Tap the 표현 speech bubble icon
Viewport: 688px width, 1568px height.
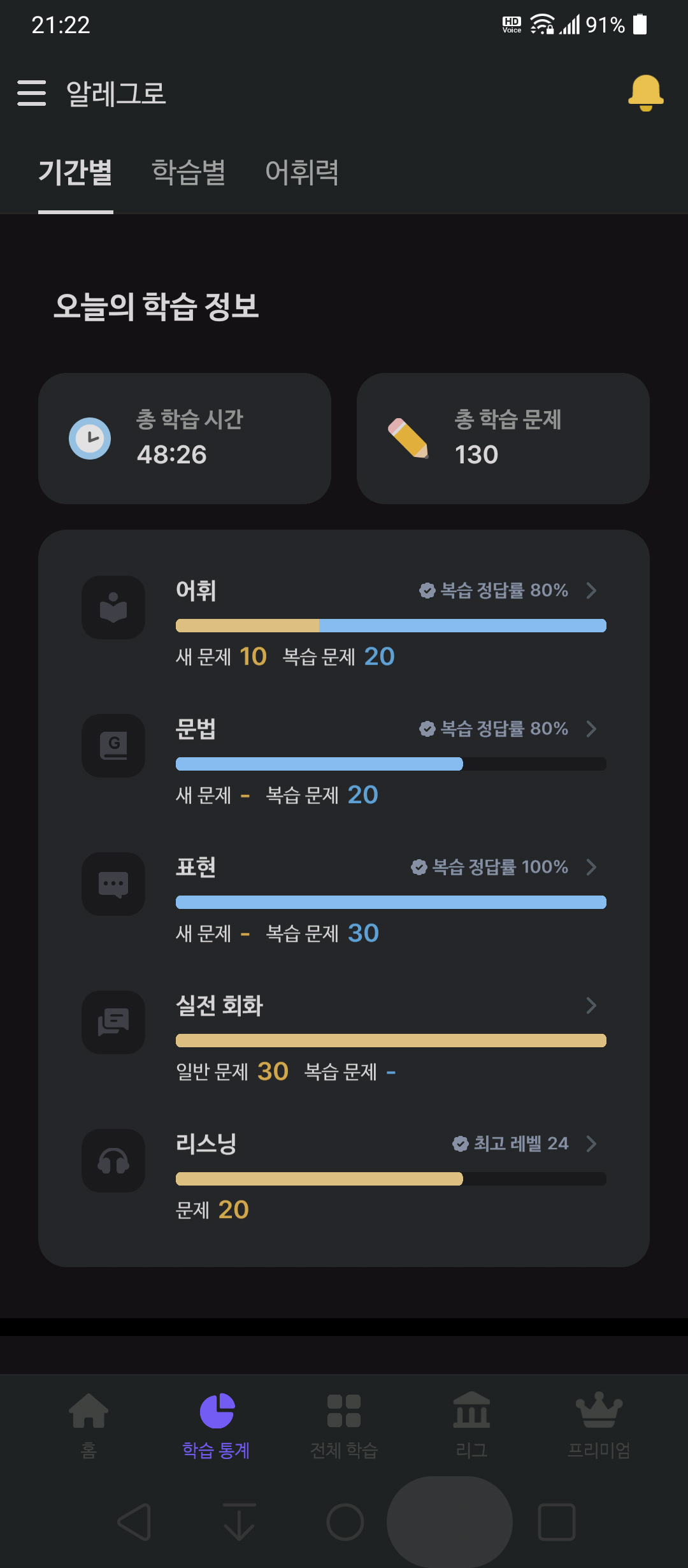point(113,884)
